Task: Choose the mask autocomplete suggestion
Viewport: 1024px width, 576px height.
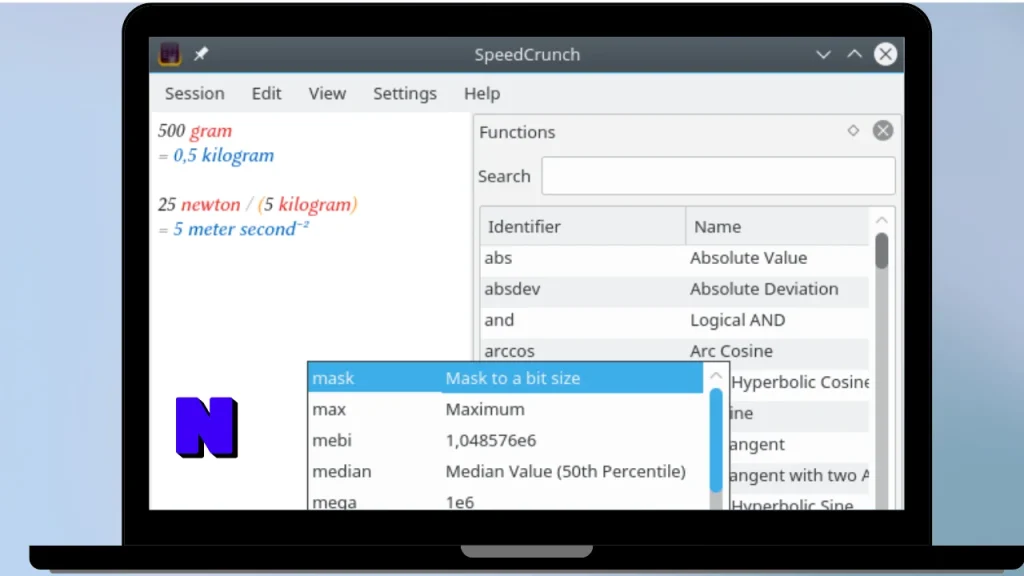Action: point(505,378)
